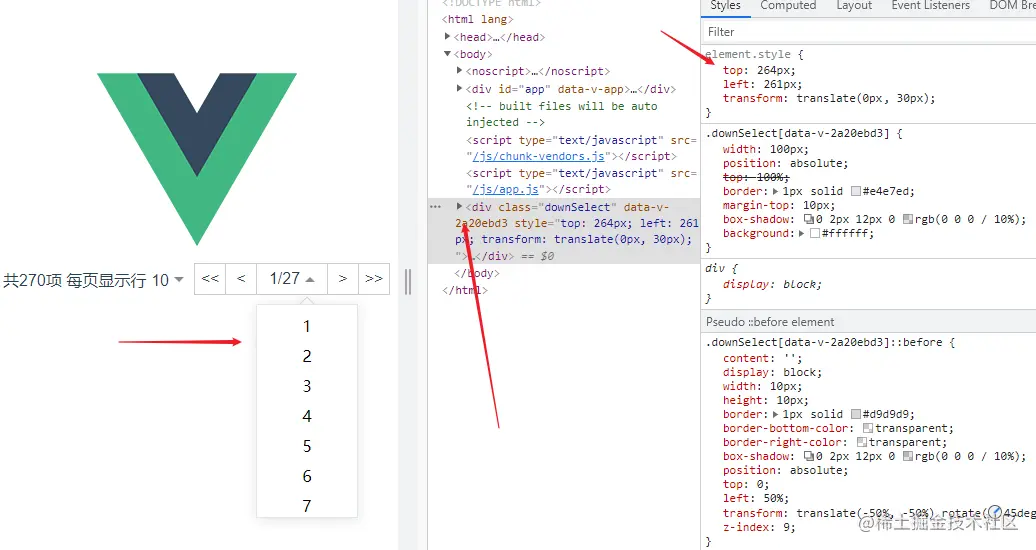The image size is (1036, 550).
Task: Expand border shorthand in ::before rule
Action: coord(776,414)
